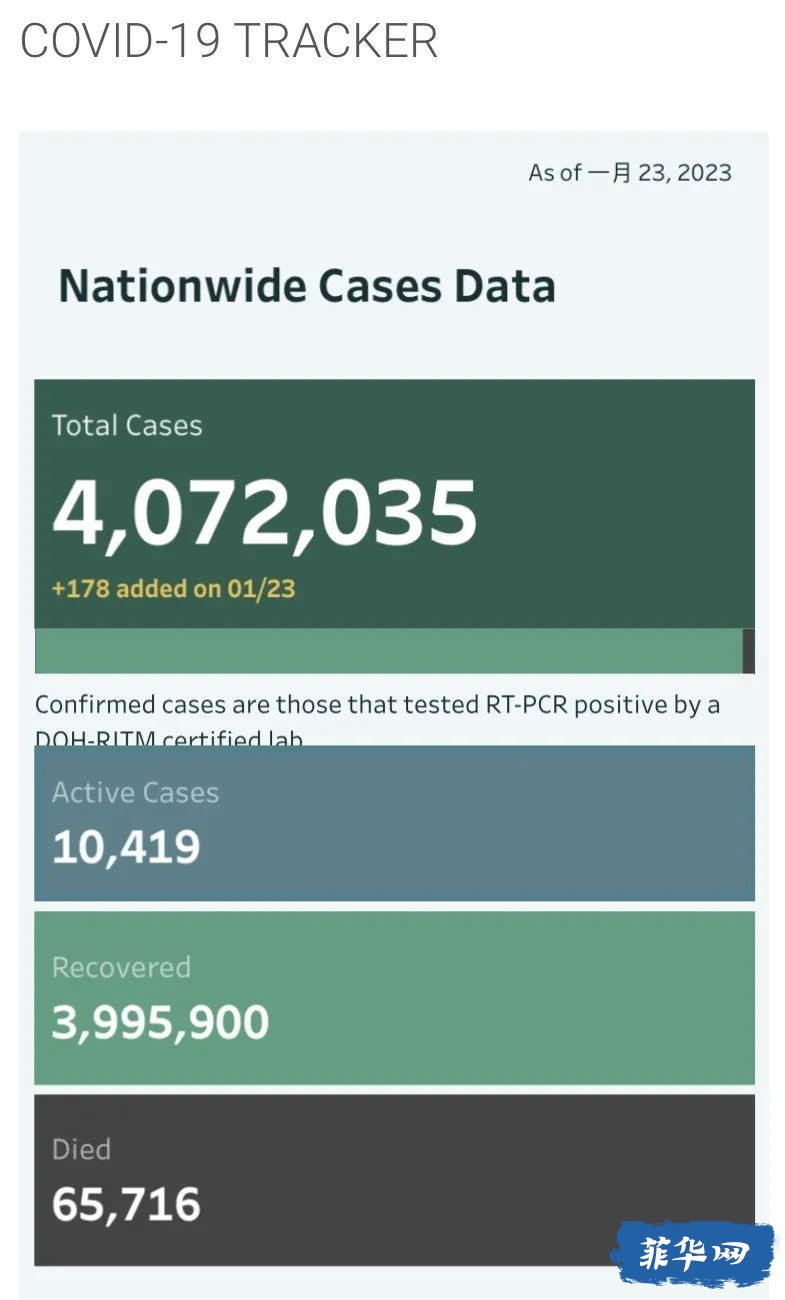785x1300 pixels.
Task: Select the Recovered green tile
Action: (x=394, y=997)
